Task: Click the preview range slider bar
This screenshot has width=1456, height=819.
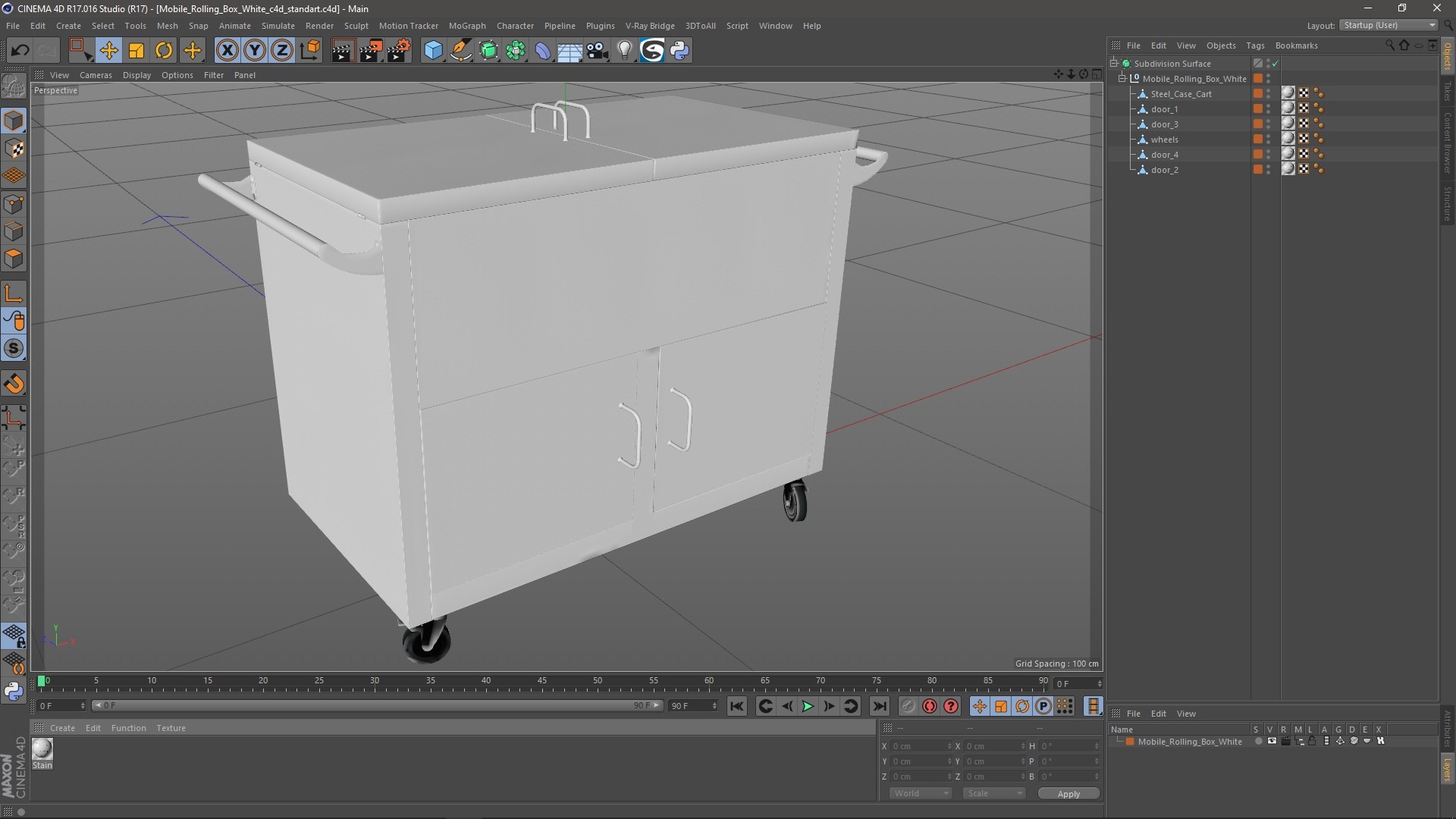Action: pyautogui.click(x=378, y=705)
